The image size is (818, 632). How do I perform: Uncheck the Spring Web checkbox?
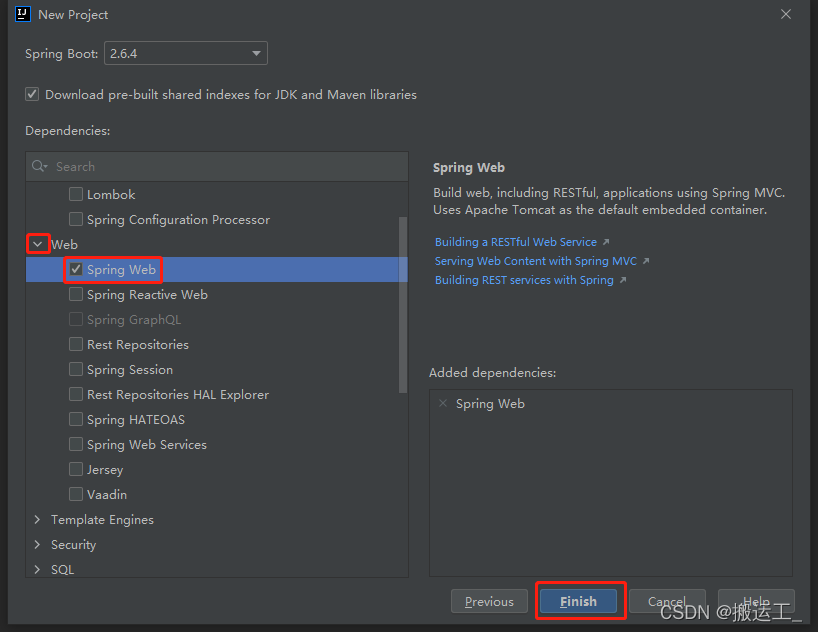click(x=76, y=269)
